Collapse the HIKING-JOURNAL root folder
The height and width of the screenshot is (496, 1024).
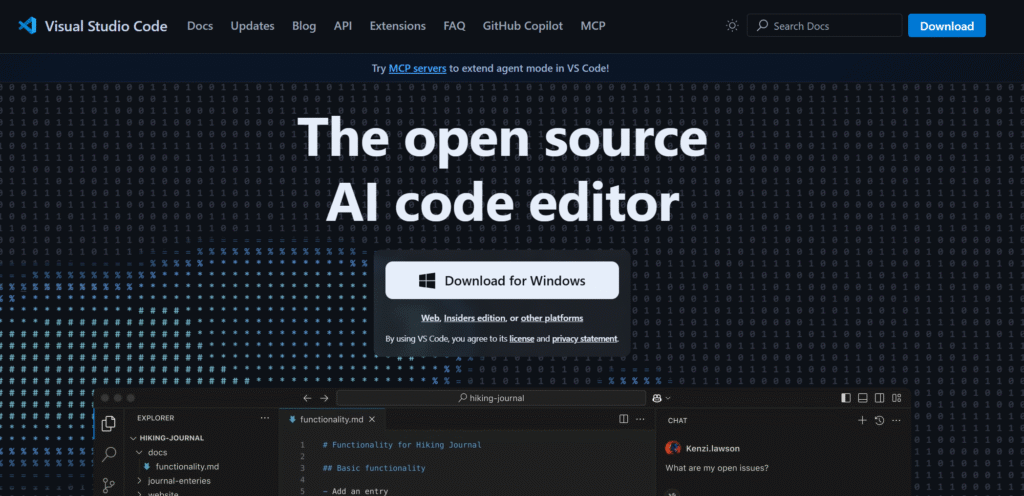pos(134,439)
